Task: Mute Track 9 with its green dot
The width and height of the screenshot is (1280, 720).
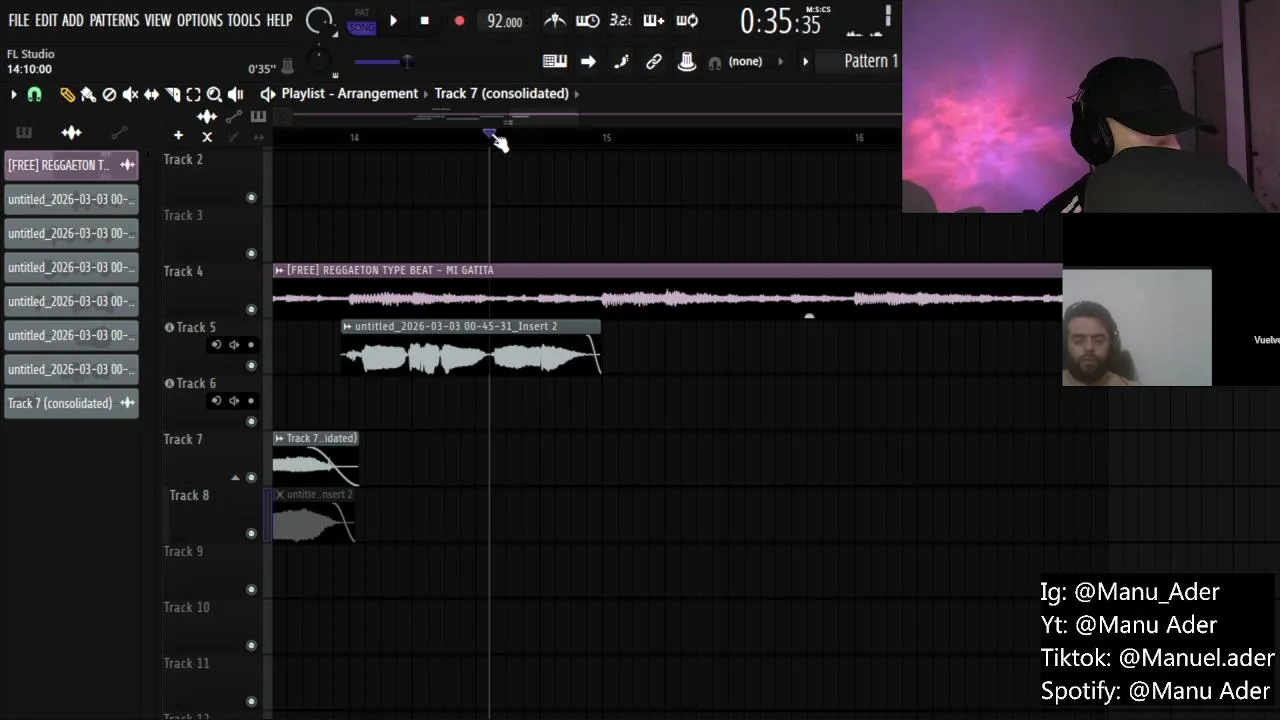Action: [x=251, y=590]
